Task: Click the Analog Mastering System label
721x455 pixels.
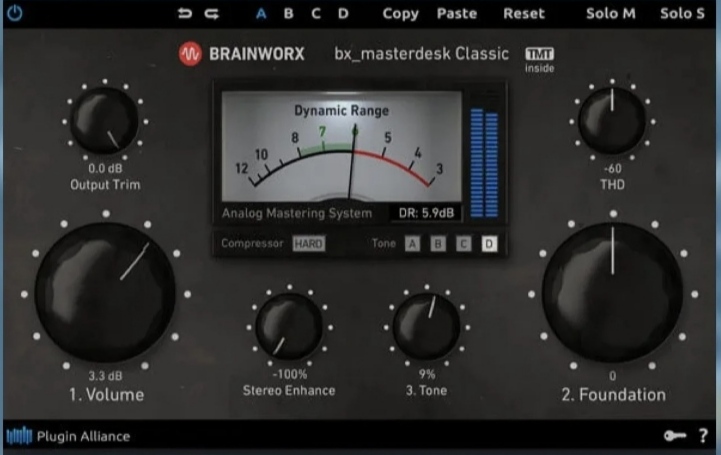Action: pos(297,213)
